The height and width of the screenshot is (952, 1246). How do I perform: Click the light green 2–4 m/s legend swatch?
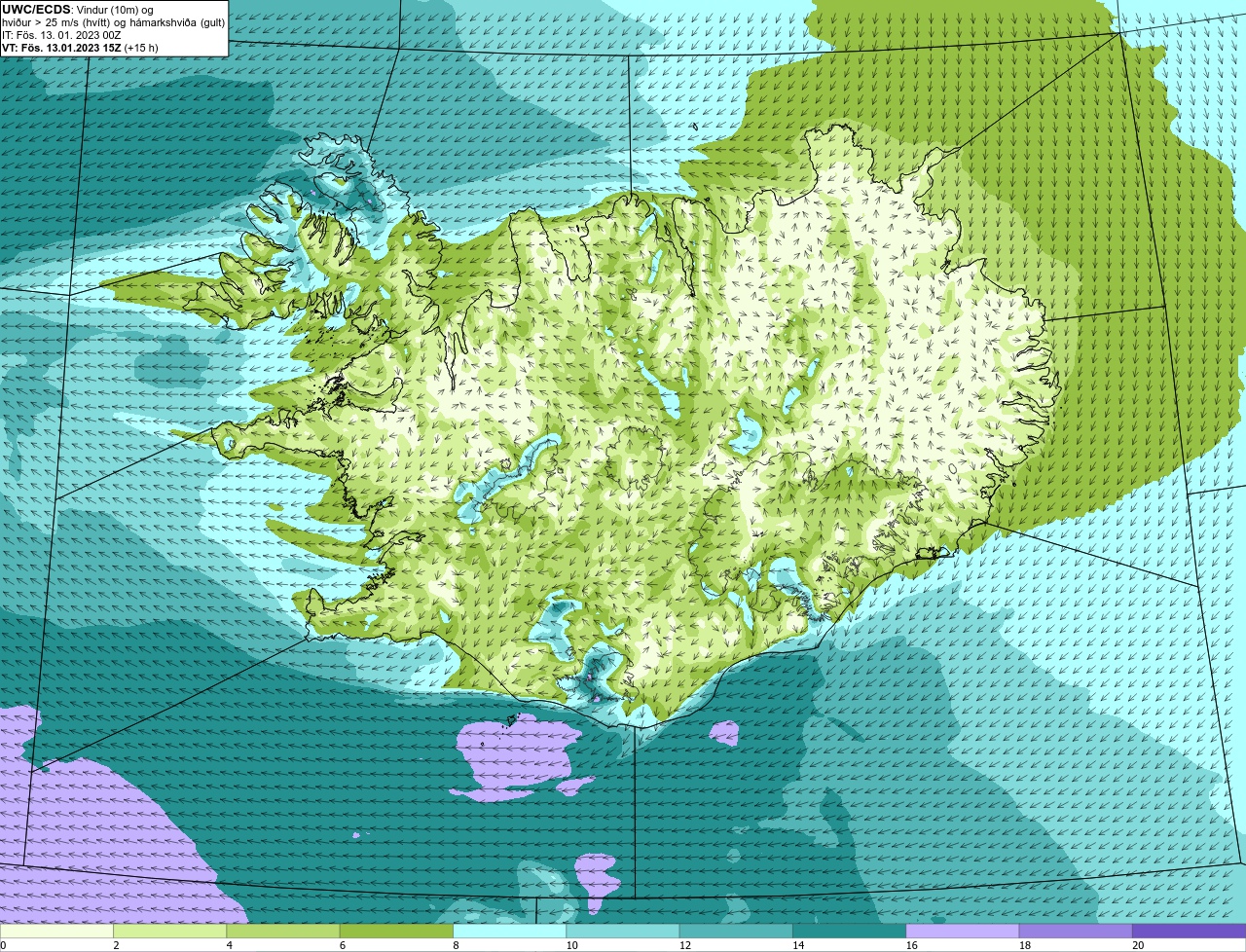169,932
